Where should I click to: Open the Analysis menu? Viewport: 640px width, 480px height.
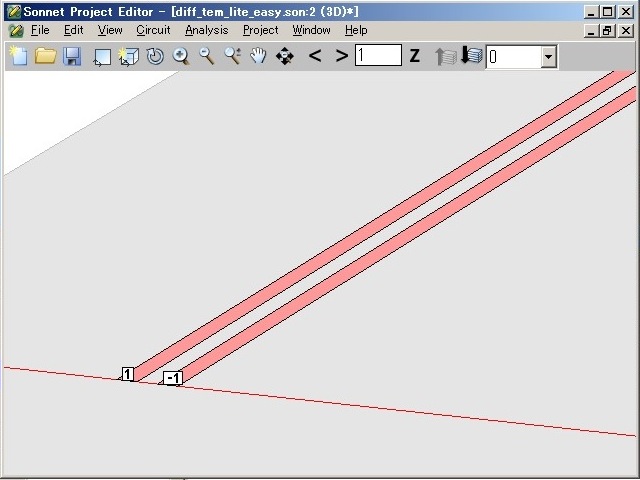207,30
